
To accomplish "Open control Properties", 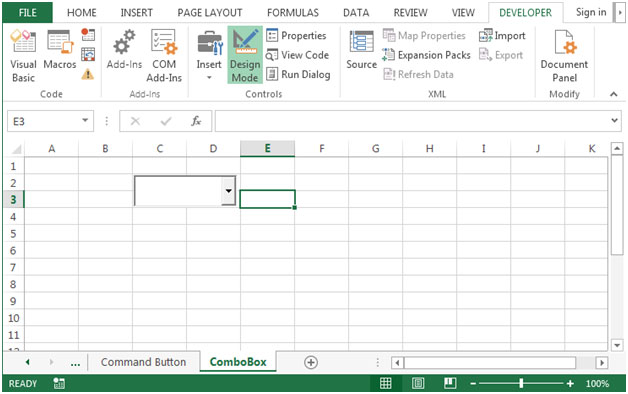I will [296, 35].
